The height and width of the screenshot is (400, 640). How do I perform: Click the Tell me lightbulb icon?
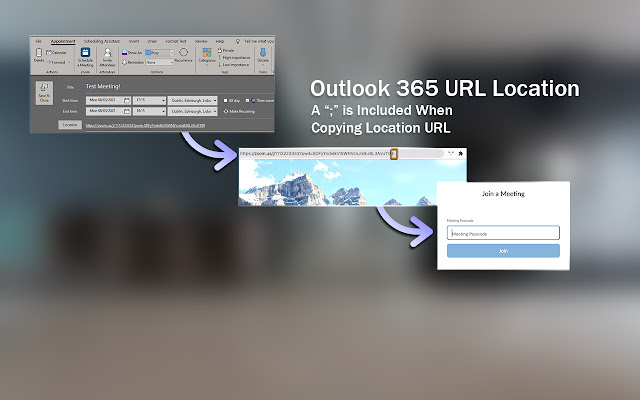coord(238,41)
